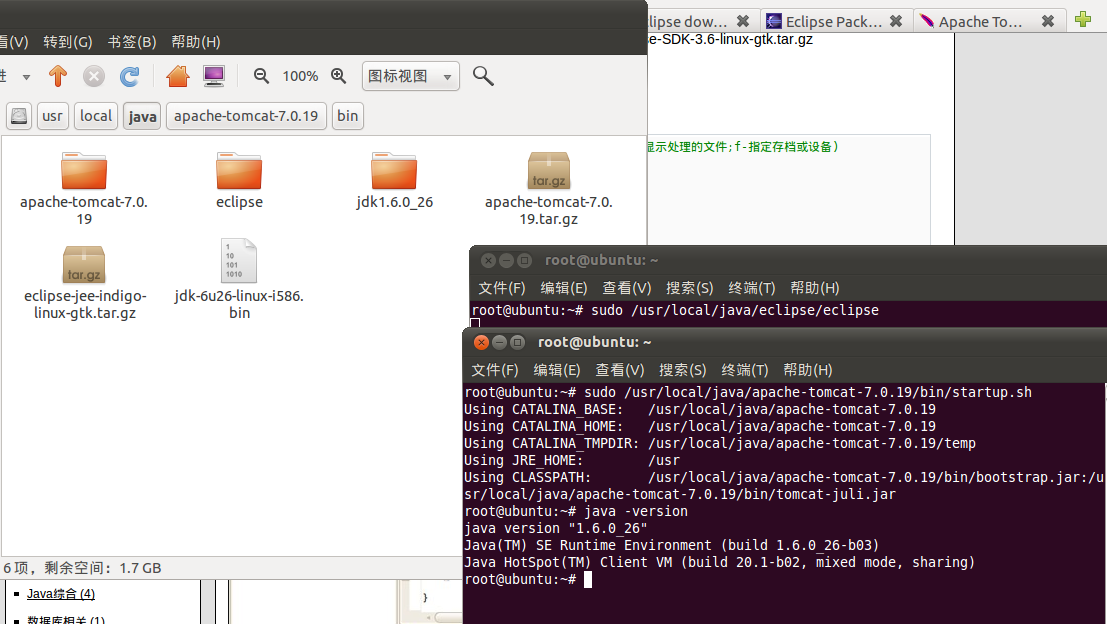Open 搜索(S) menu in the front terminal
The width and height of the screenshot is (1107, 624).
683,370
